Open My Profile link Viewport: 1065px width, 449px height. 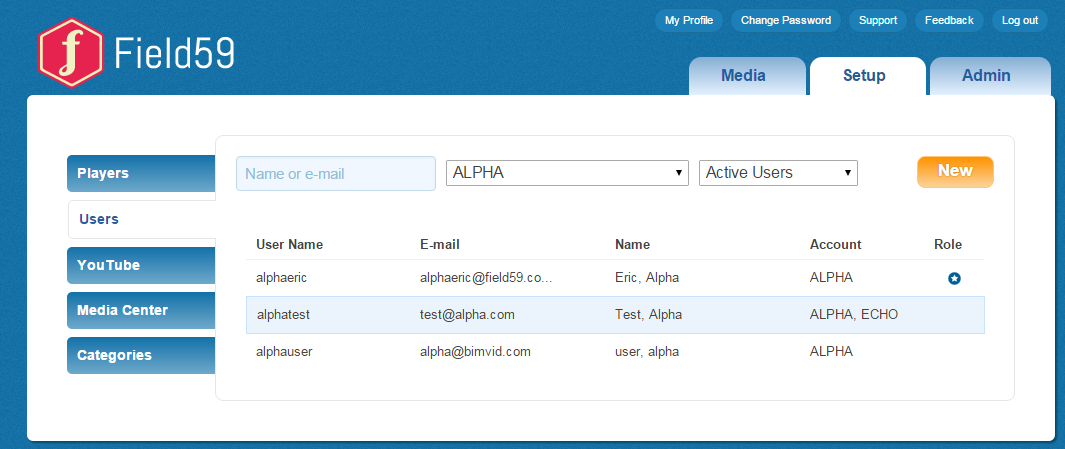click(x=688, y=20)
